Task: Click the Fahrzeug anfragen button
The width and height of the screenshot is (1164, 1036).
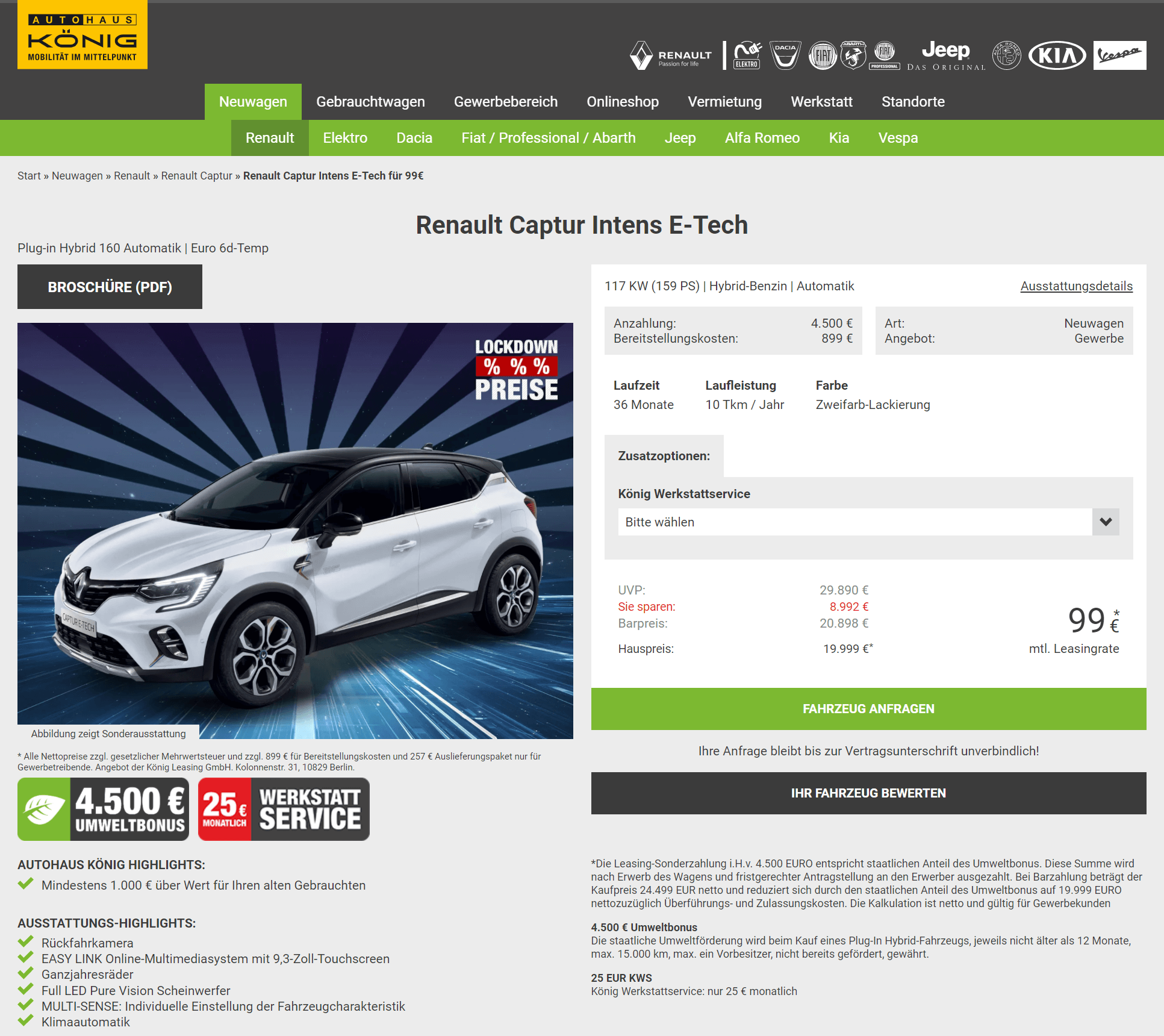Action: pyautogui.click(x=868, y=709)
